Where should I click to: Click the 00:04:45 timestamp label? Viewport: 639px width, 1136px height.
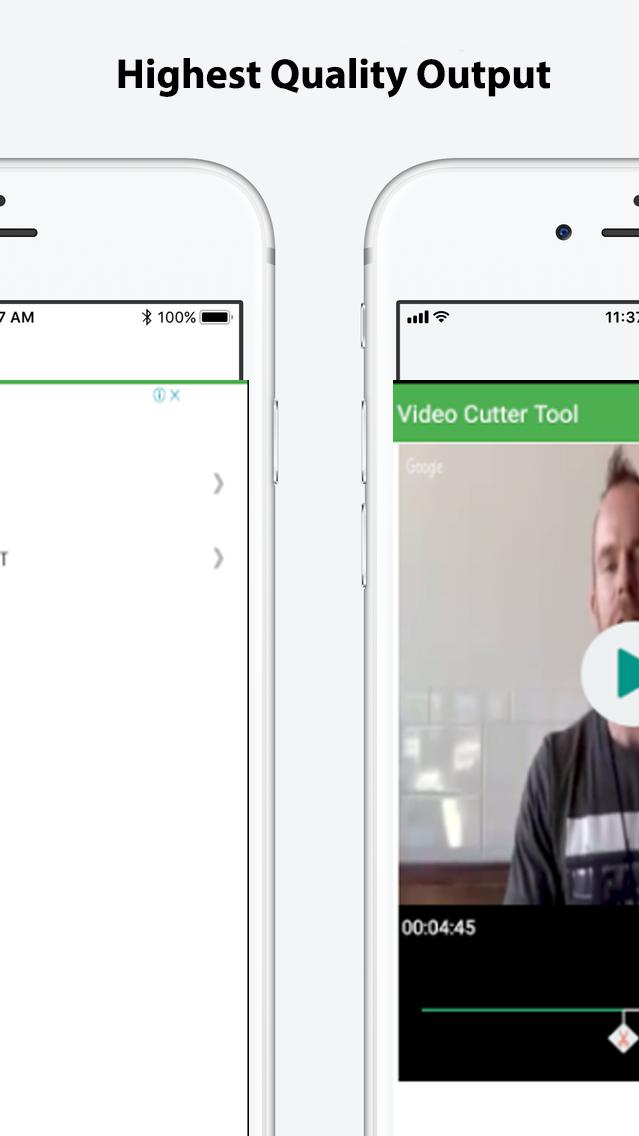pyautogui.click(x=438, y=927)
